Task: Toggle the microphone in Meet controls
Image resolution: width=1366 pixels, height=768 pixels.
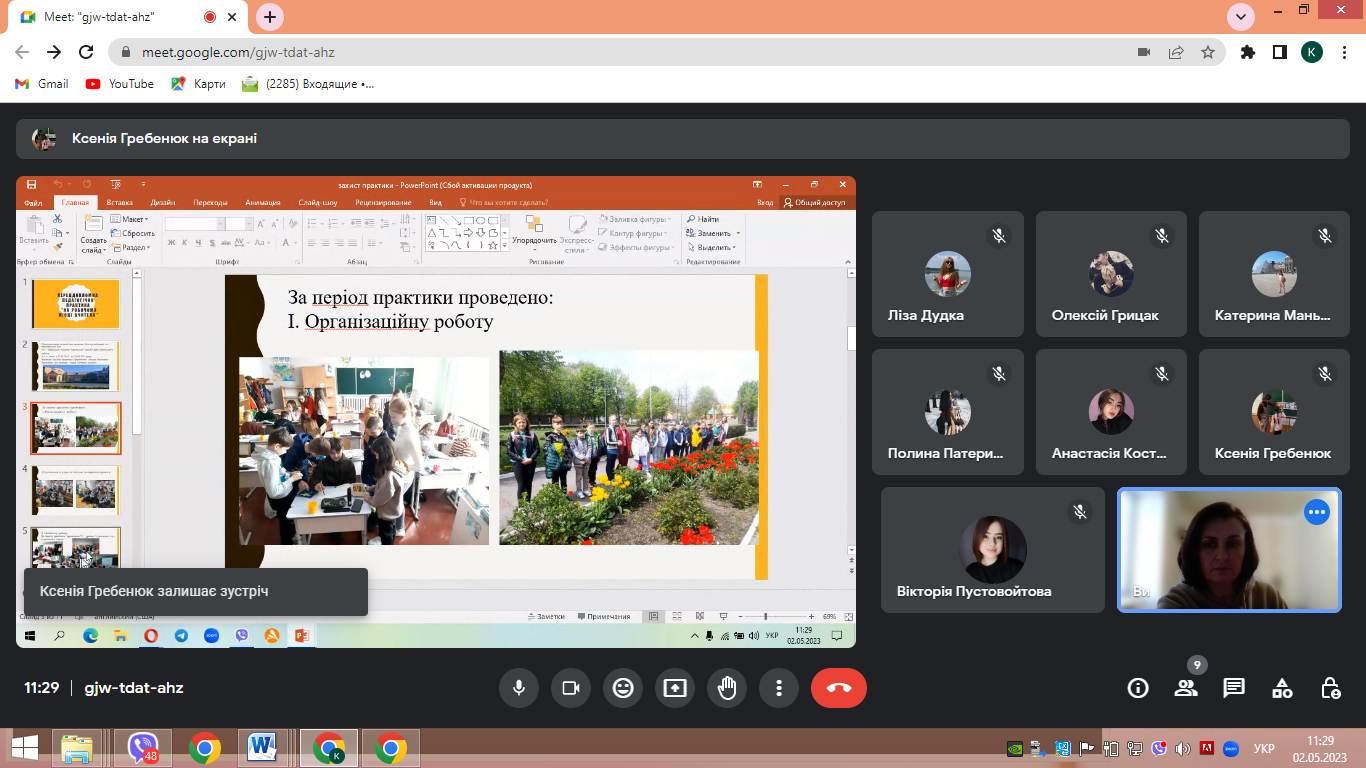Action: pos(519,688)
